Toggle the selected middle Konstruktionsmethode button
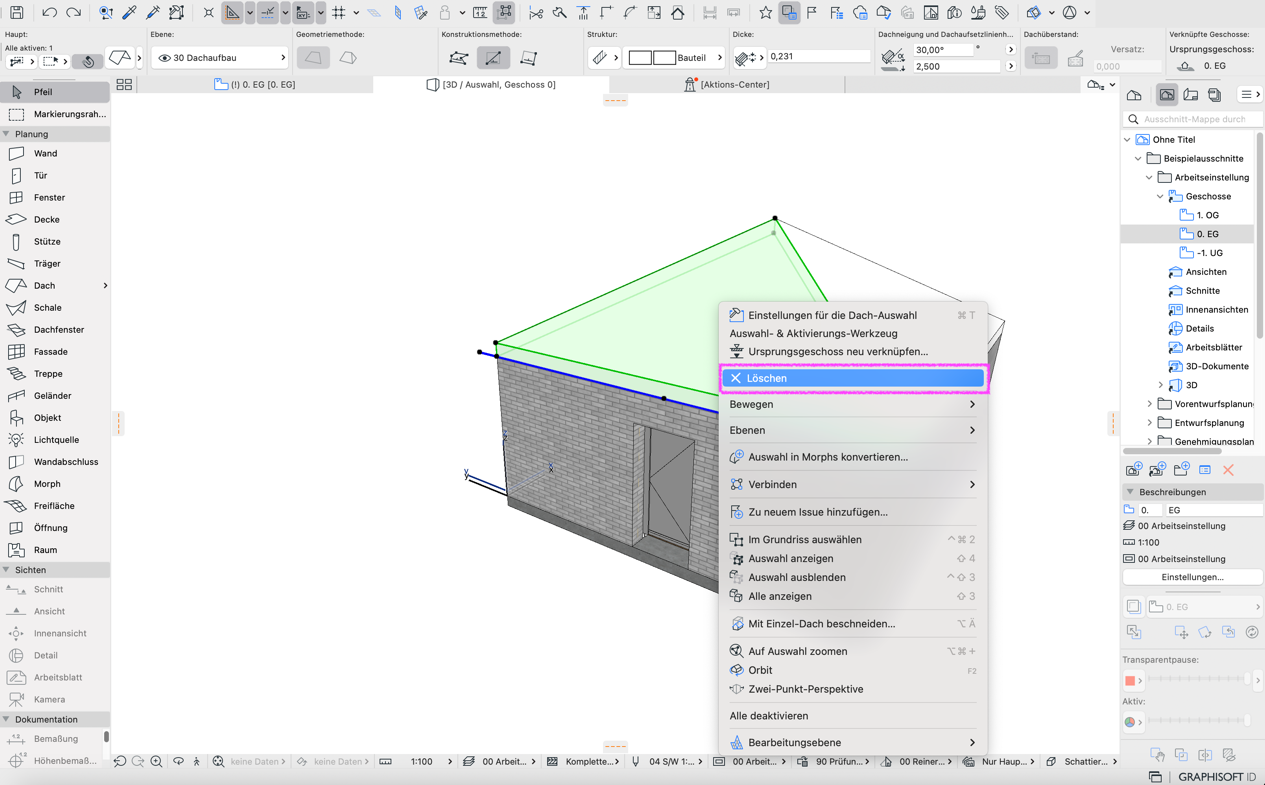 click(x=493, y=58)
